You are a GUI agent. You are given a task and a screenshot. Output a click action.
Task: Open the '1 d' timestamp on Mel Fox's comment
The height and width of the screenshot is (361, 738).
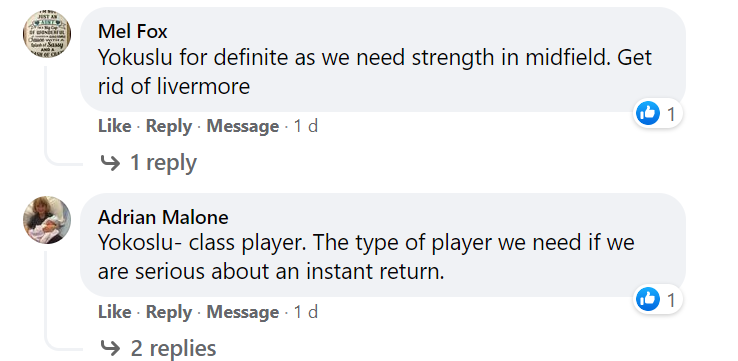(306, 126)
